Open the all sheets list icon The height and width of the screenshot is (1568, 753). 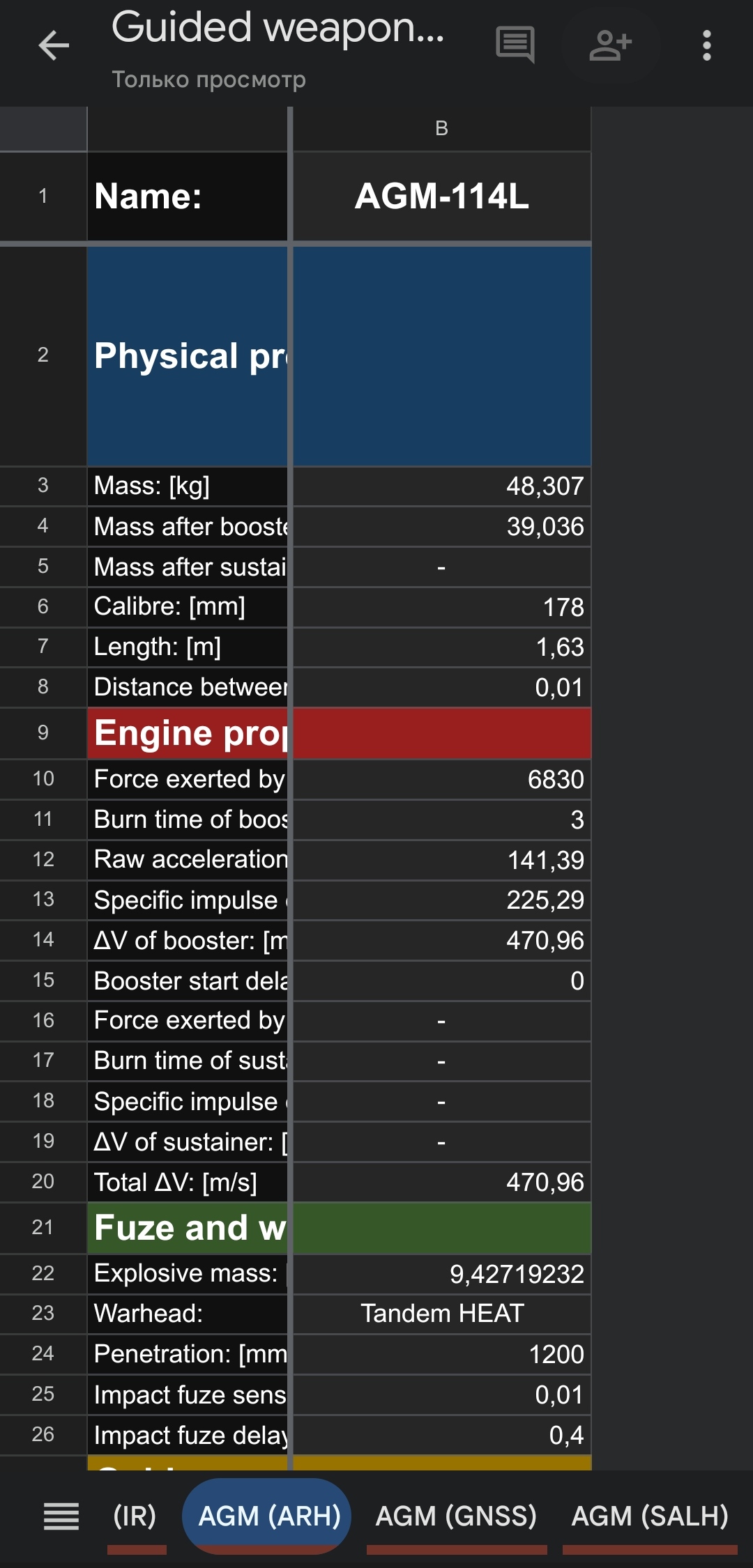point(61,1516)
